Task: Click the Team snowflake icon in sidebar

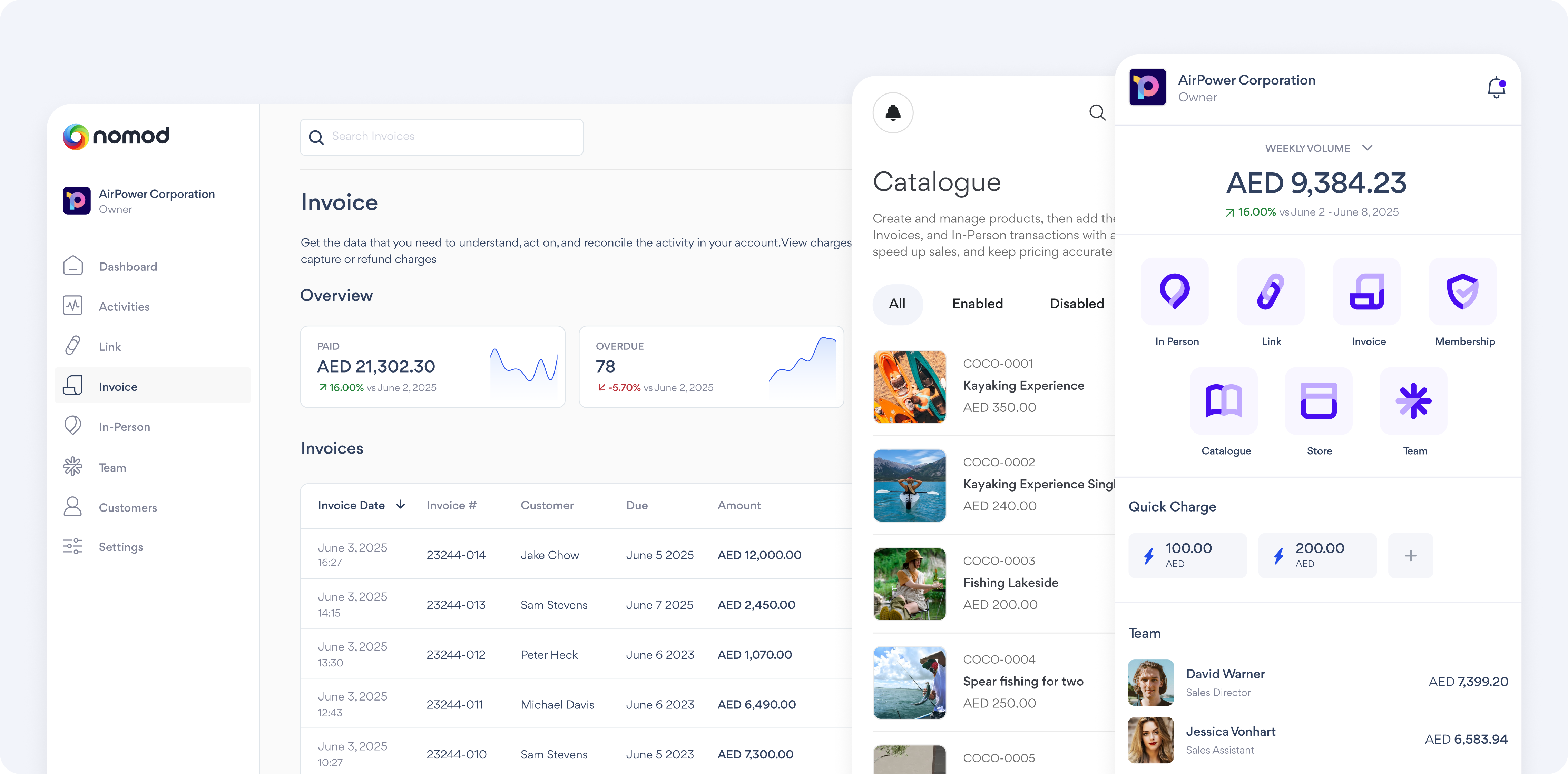Action: [x=73, y=466]
